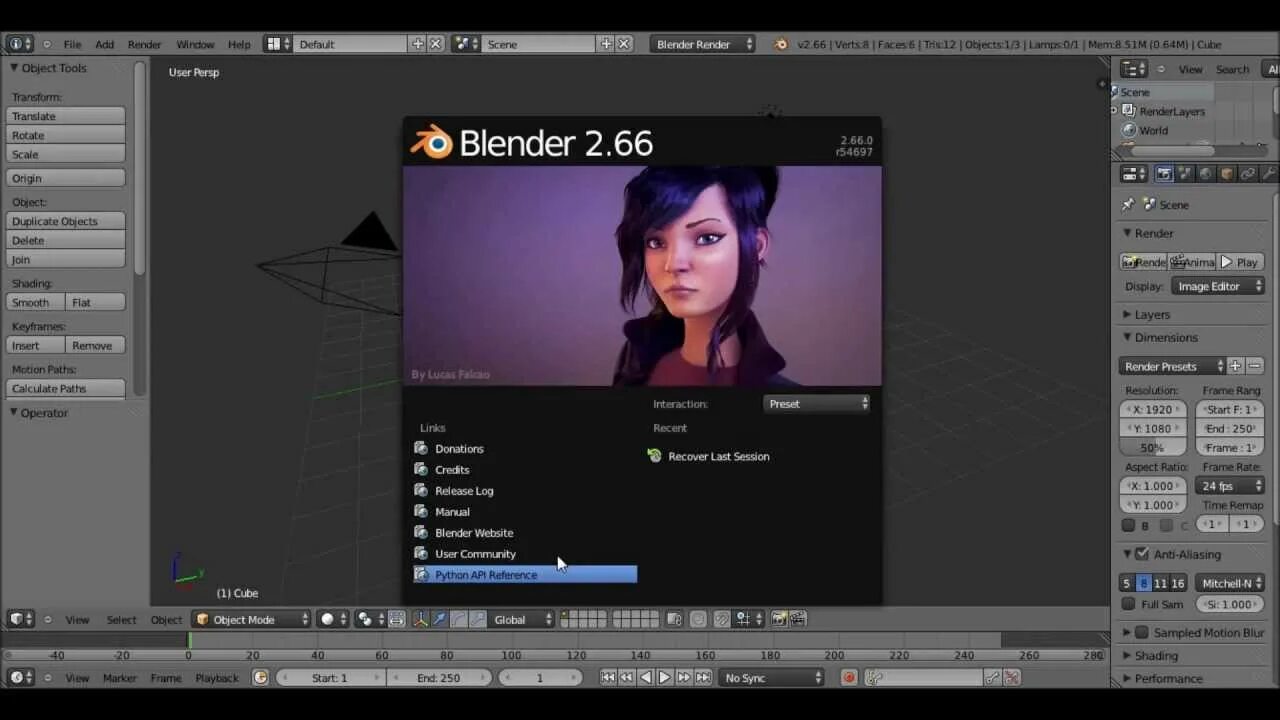The height and width of the screenshot is (720, 1280).
Task: Toggle the border B checkbox under Aspect Ratio
Action: click(x=1129, y=525)
